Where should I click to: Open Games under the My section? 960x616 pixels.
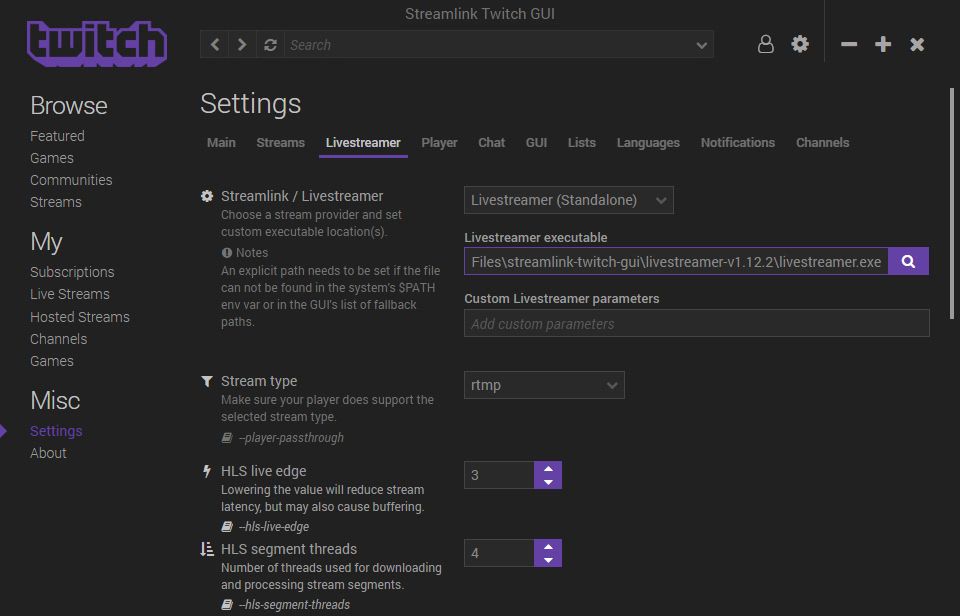(52, 361)
